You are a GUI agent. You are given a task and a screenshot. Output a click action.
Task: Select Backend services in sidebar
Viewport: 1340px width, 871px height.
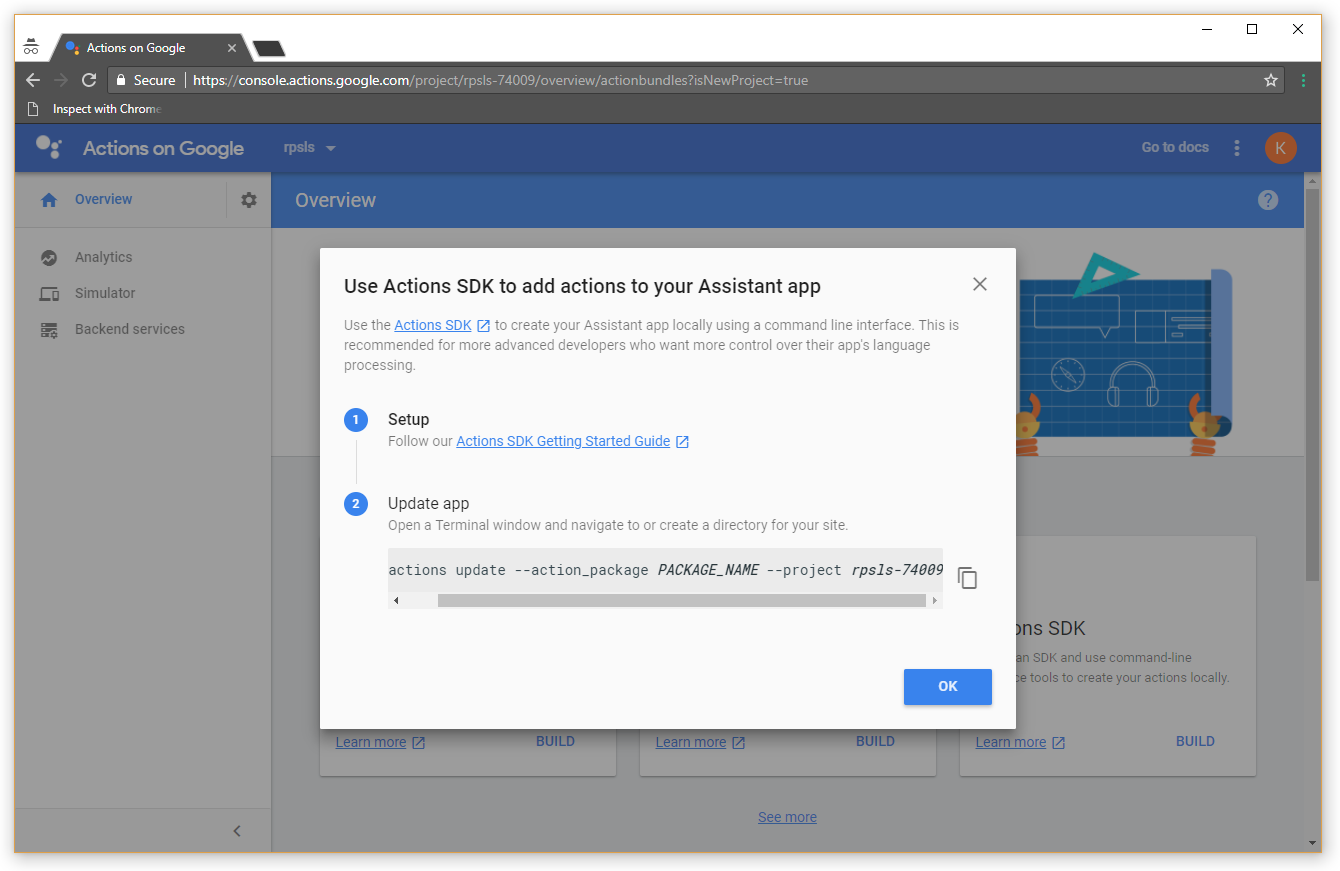129,329
